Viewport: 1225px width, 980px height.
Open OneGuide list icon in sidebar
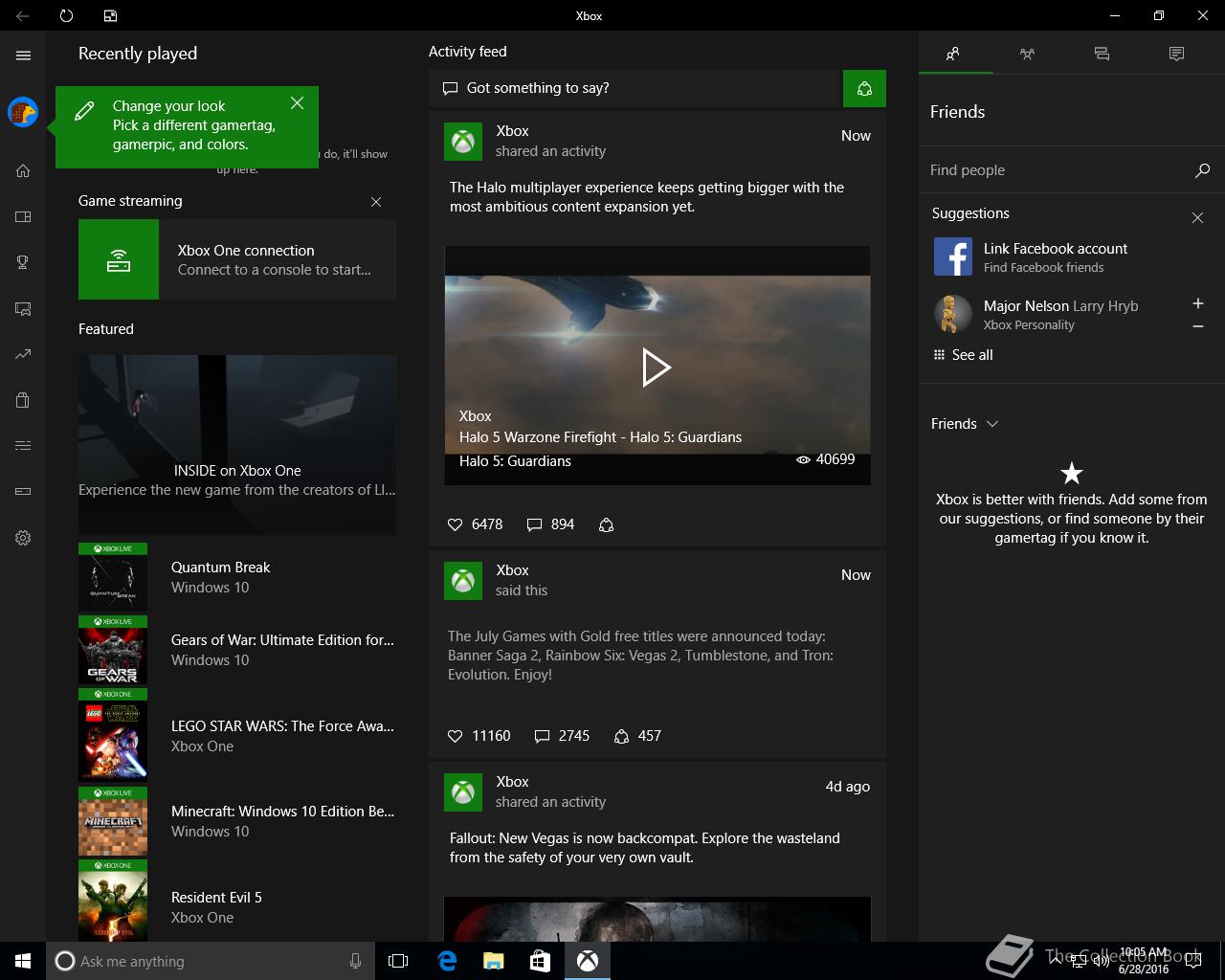23,445
